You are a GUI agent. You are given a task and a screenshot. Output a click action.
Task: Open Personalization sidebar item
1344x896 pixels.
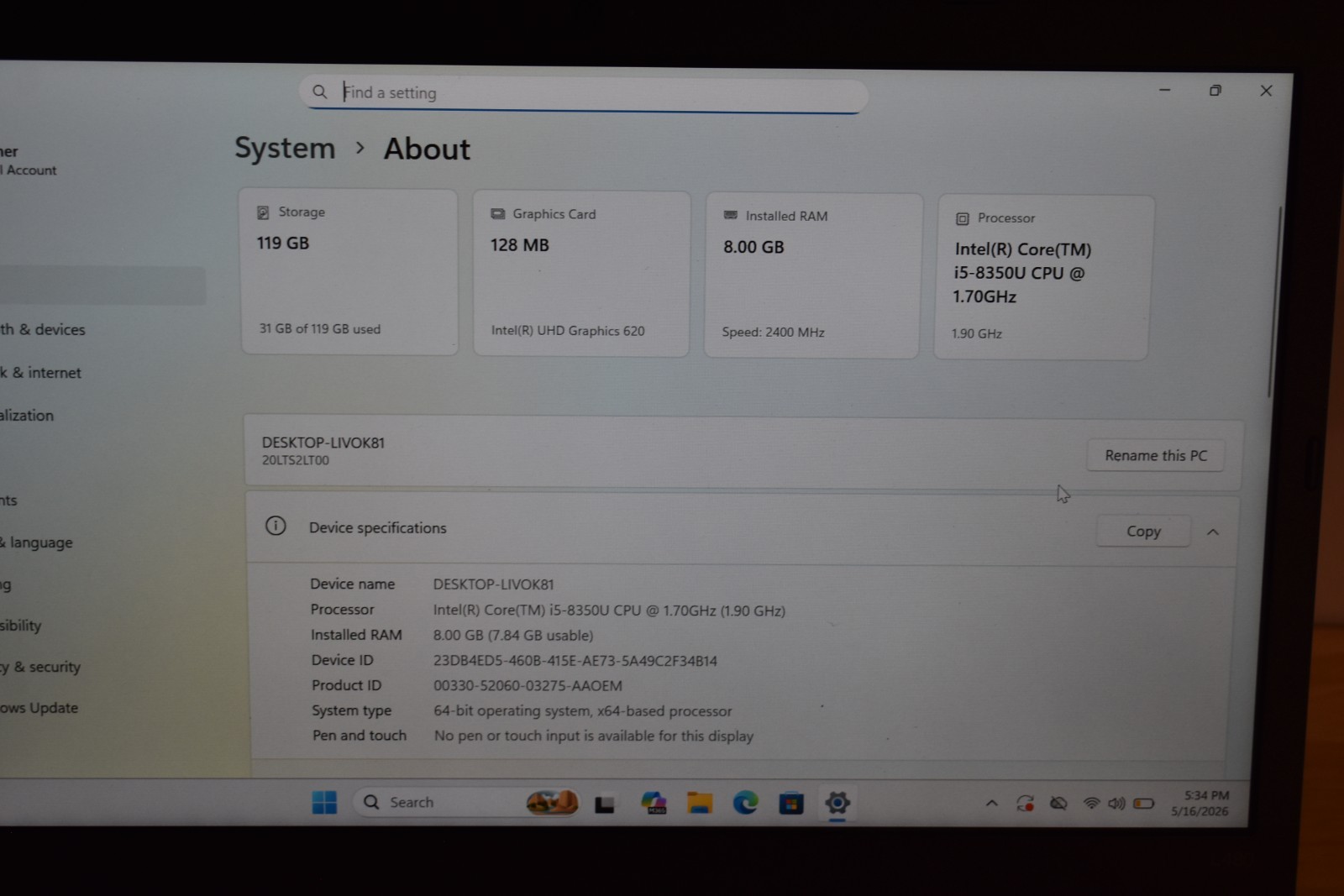[x=27, y=416]
